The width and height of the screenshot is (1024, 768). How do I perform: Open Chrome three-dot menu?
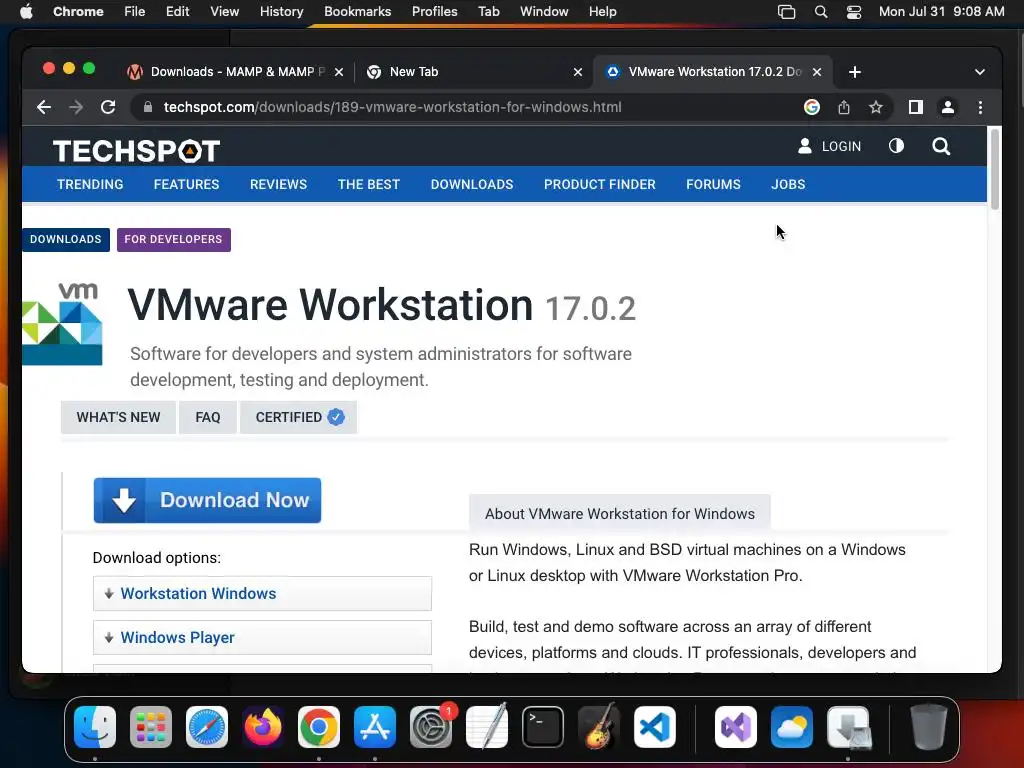coord(980,107)
